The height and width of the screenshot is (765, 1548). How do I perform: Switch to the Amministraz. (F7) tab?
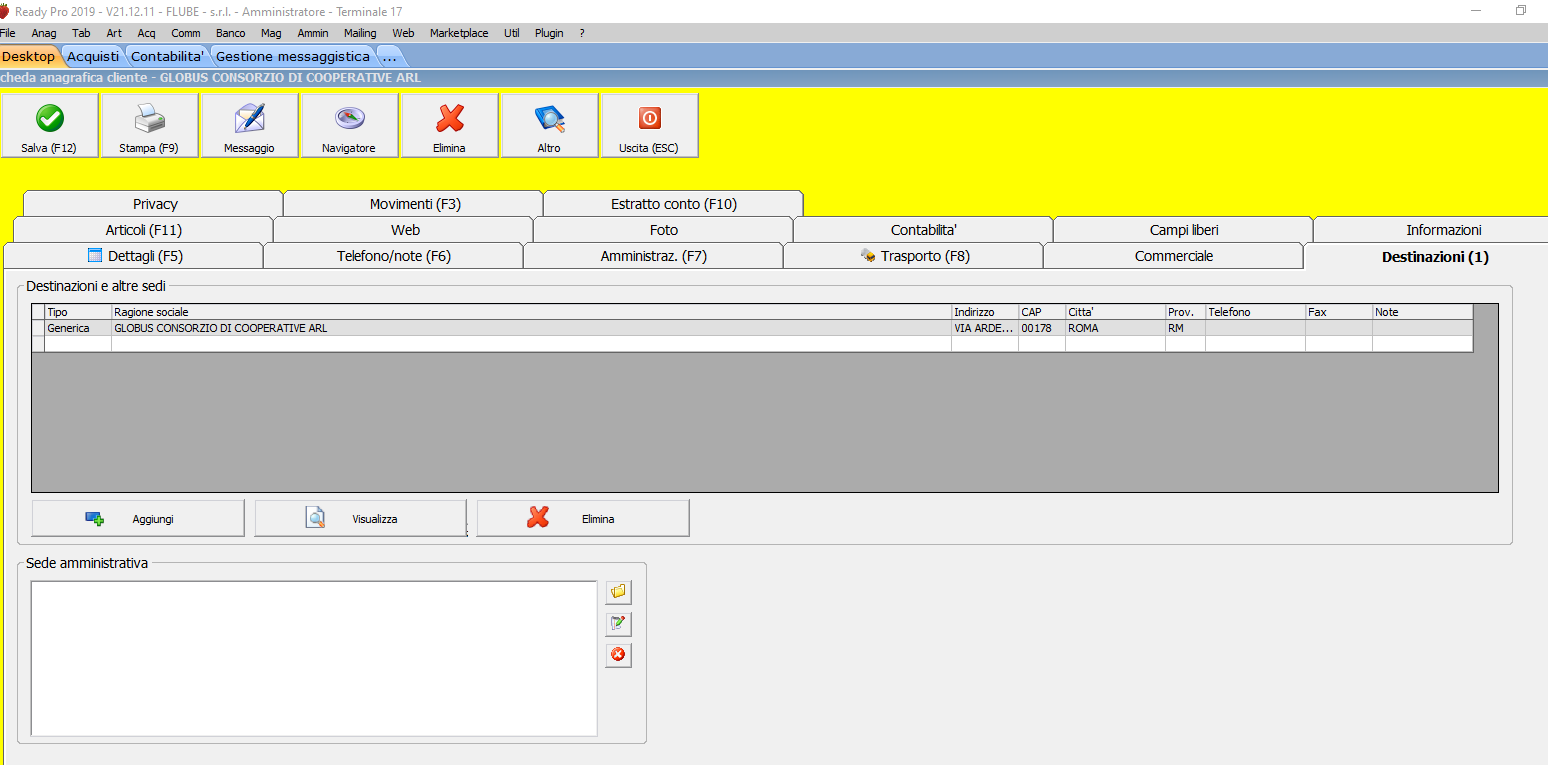[x=654, y=256]
